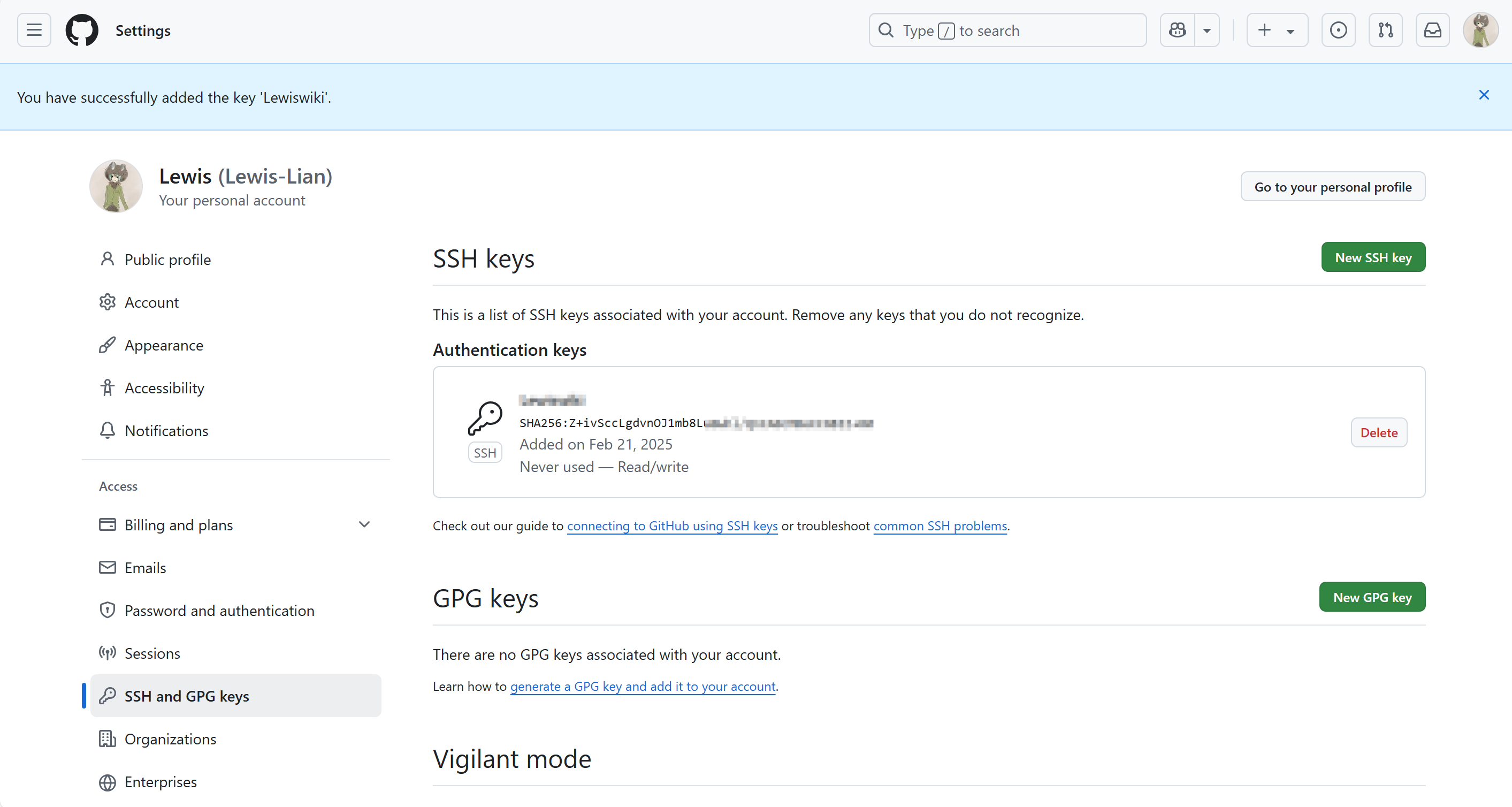Expand the Copilot dropdown arrow

click(x=1207, y=31)
